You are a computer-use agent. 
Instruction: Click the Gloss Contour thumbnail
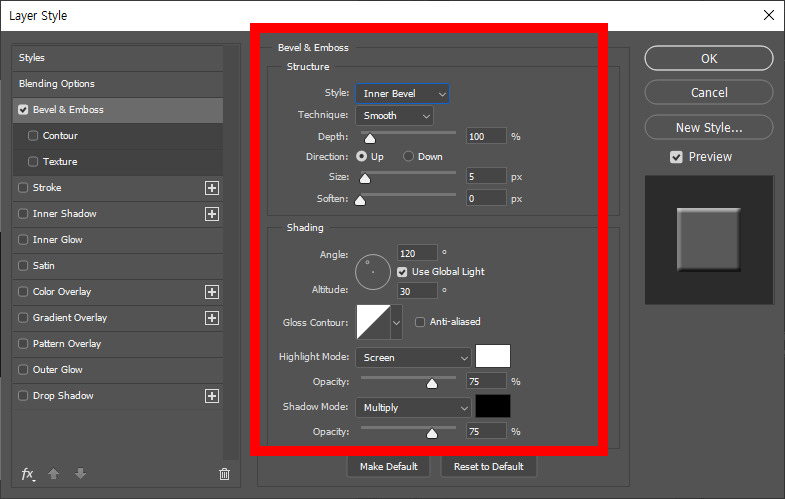click(x=373, y=322)
